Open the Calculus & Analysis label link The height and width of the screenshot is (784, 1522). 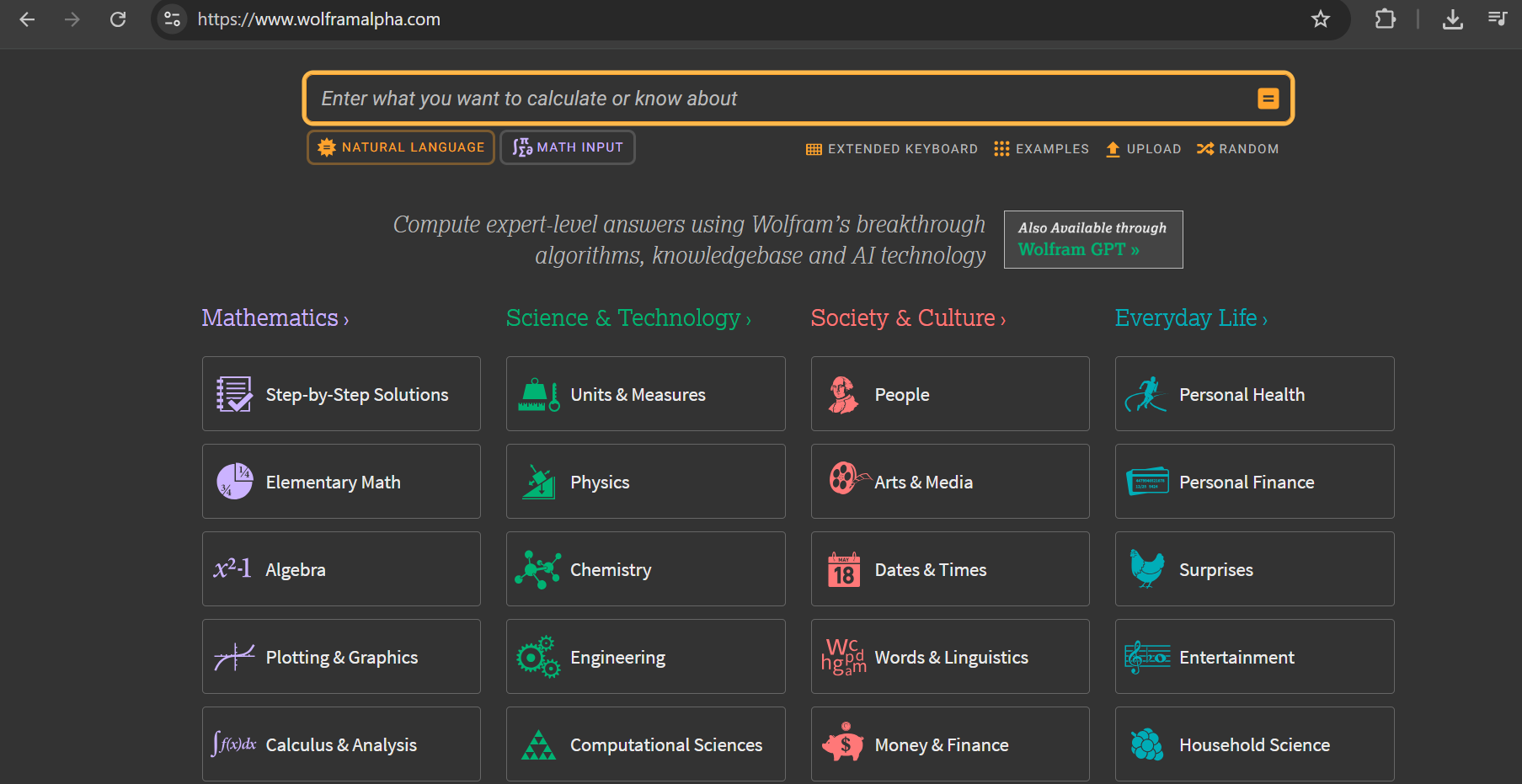point(341,745)
